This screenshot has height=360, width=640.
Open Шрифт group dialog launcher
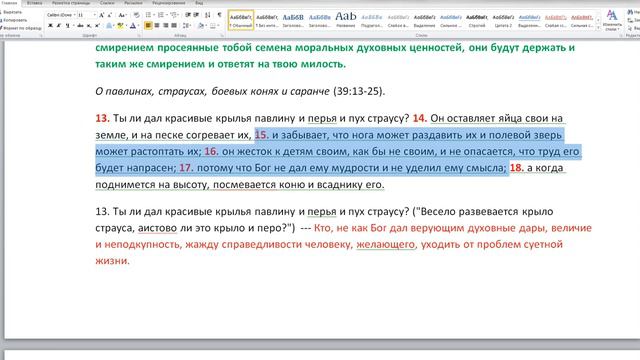139,36
